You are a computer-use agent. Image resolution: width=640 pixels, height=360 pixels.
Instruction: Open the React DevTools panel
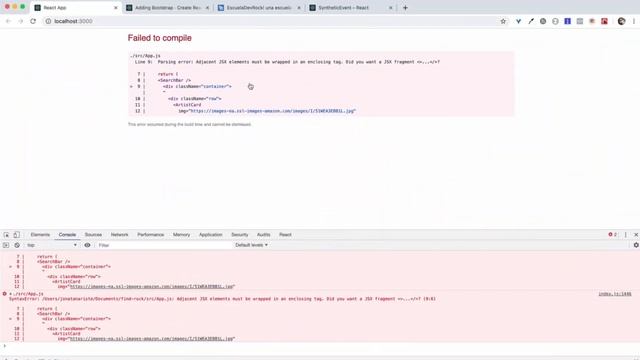[285, 235]
